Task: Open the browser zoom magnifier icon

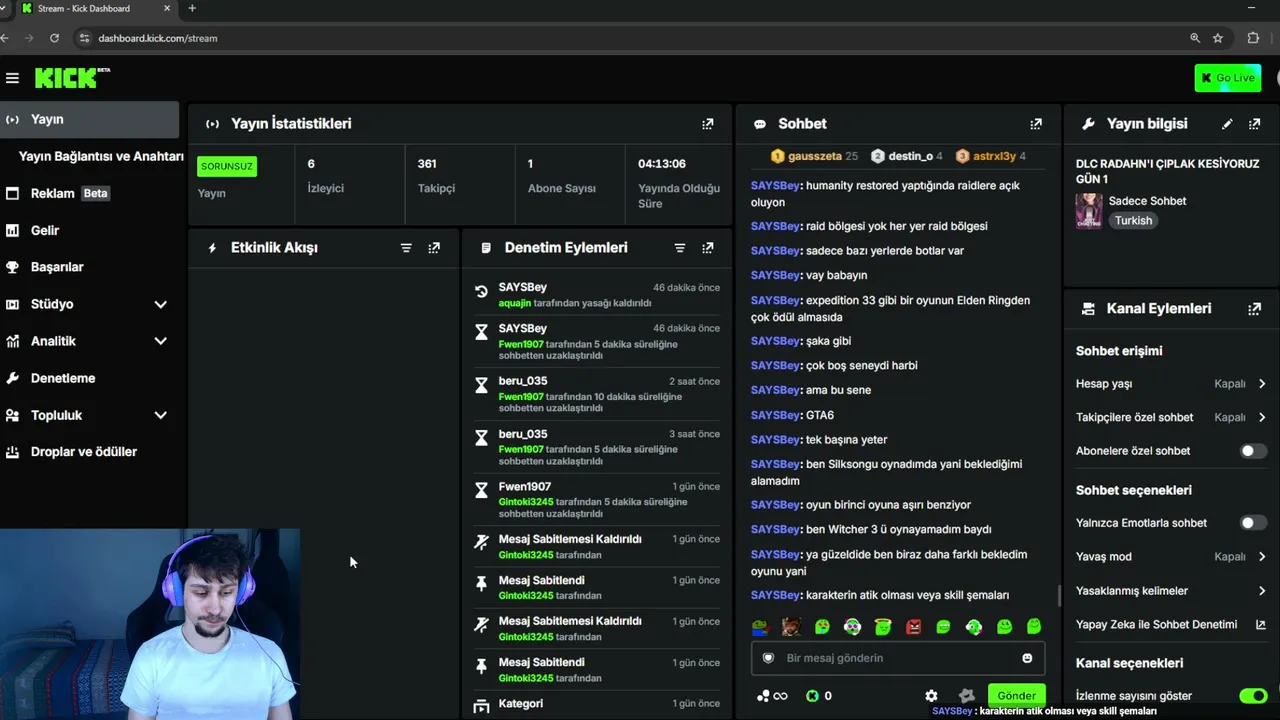Action: tap(1195, 38)
